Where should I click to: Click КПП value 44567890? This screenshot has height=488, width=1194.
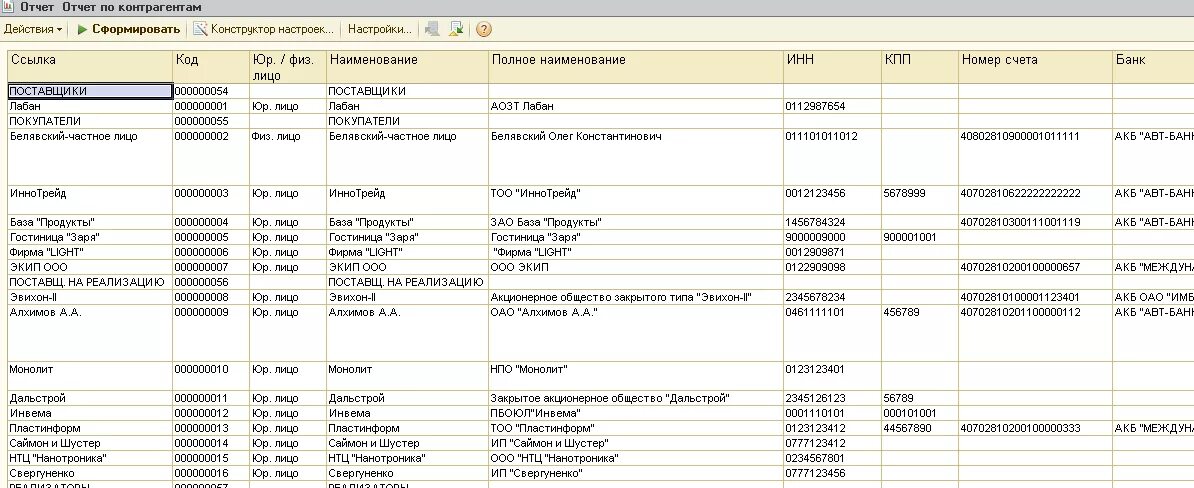920,428
